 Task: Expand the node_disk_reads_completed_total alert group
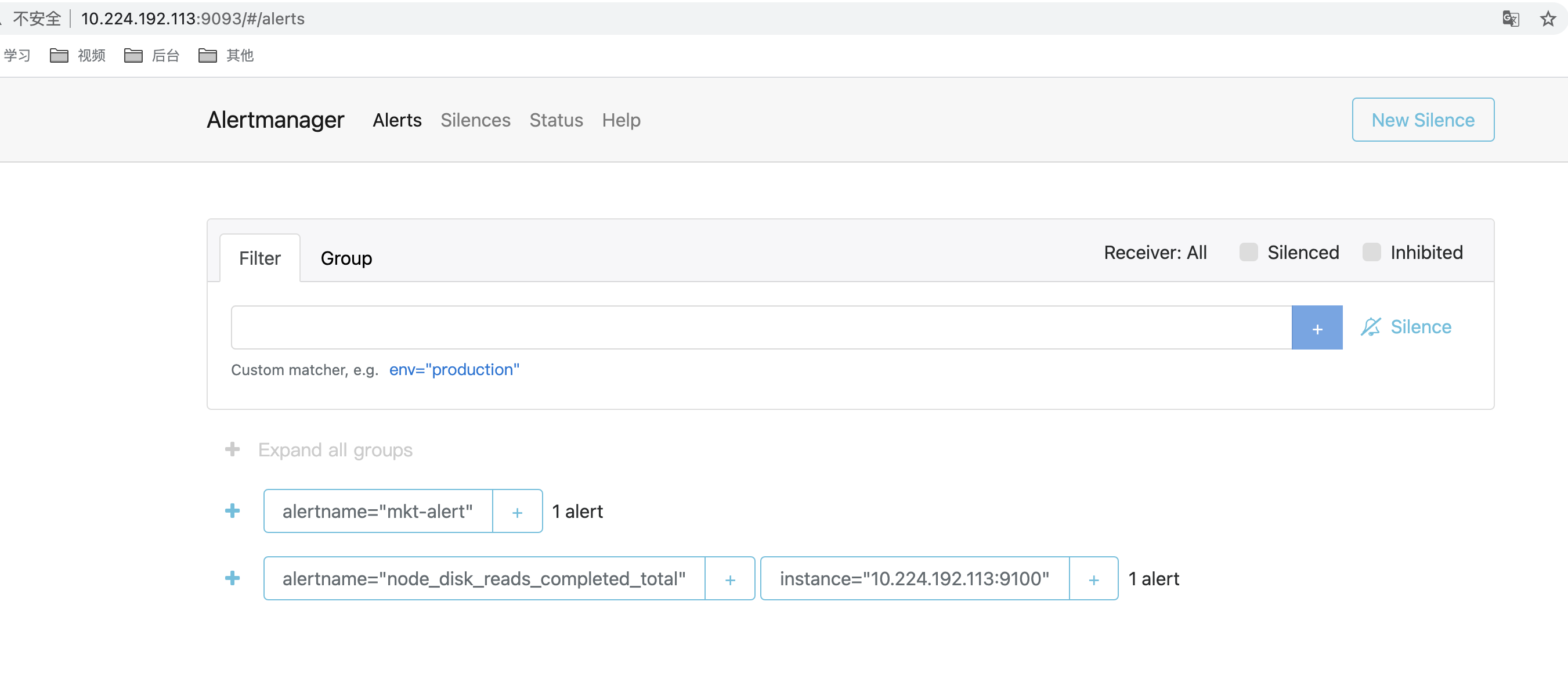[x=231, y=578]
